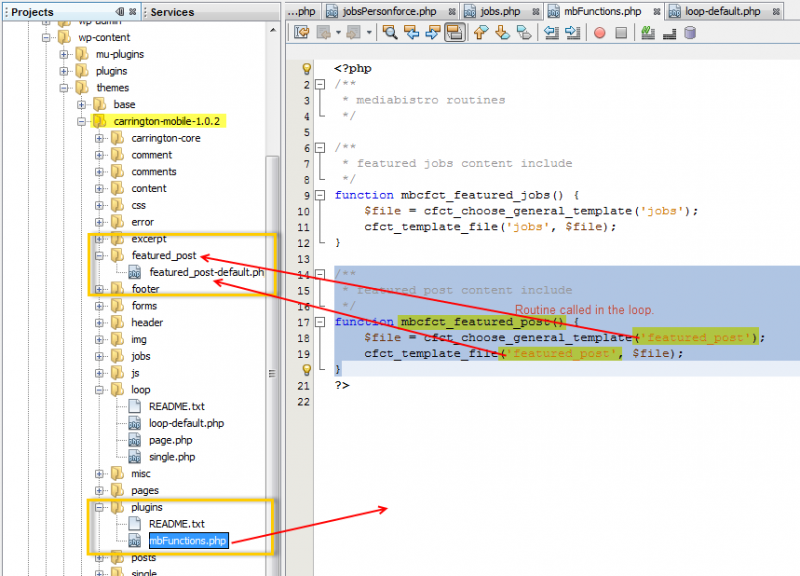Image resolution: width=800 pixels, height=576 pixels.
Task: Click the Projects panel vertical scrollbar
Action: (x=272, y=373)
